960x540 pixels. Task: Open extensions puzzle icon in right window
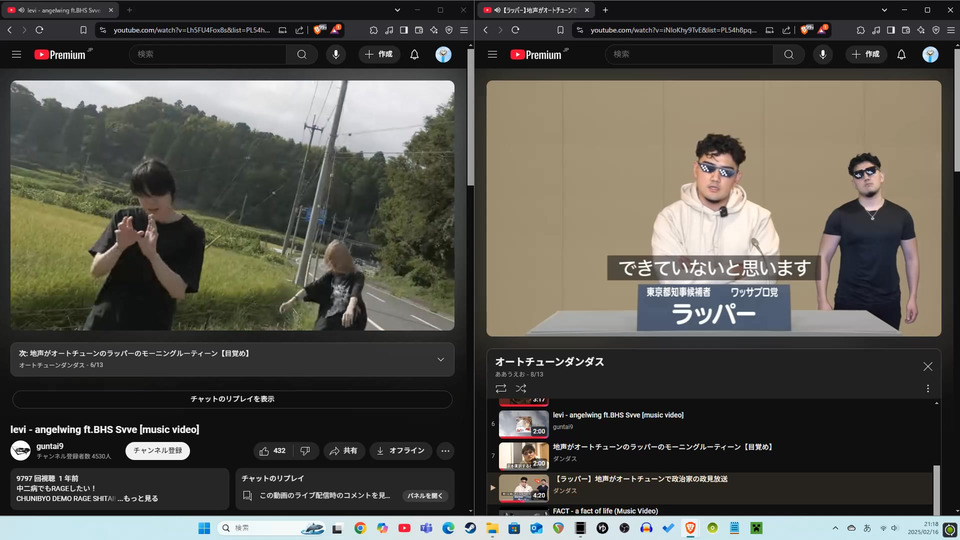click(x=861, y=29)
